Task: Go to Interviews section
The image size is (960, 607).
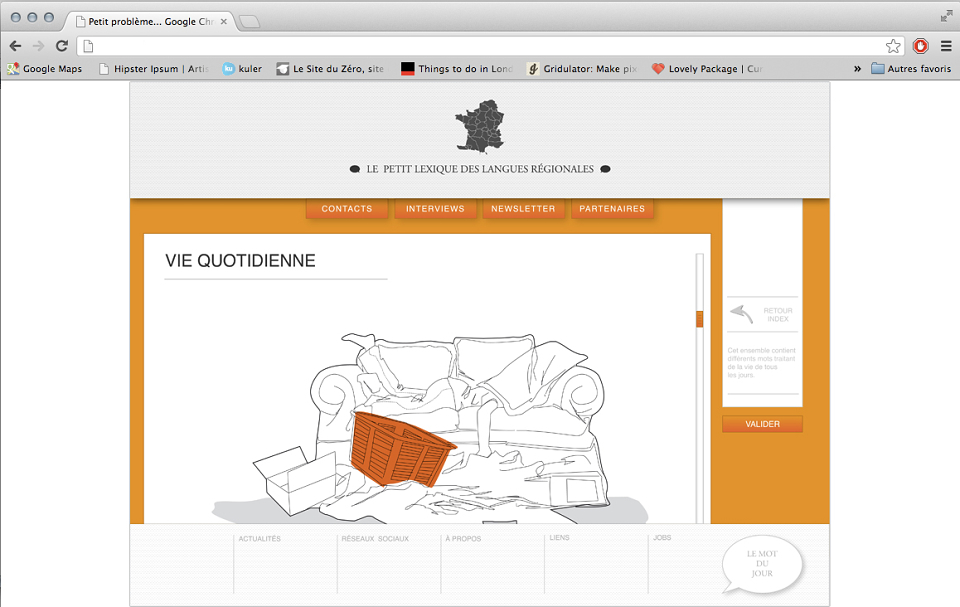Action: tap(435, 209)
